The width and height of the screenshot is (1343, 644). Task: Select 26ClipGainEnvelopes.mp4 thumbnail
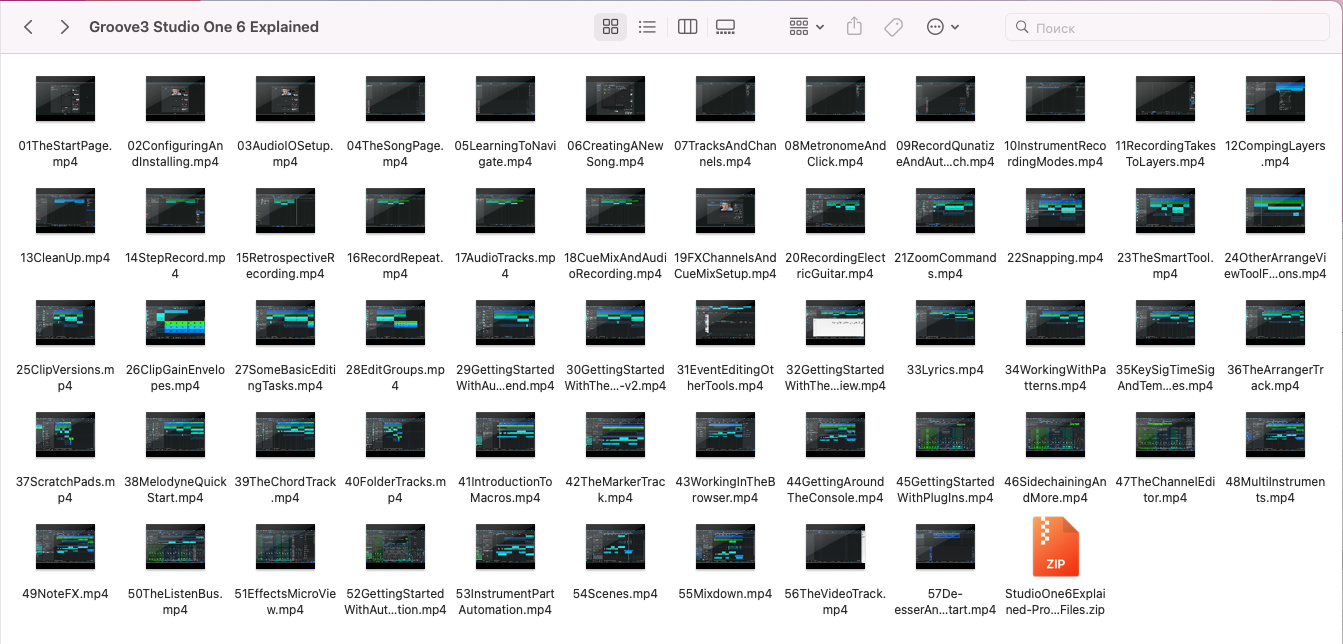coord(175,323)
